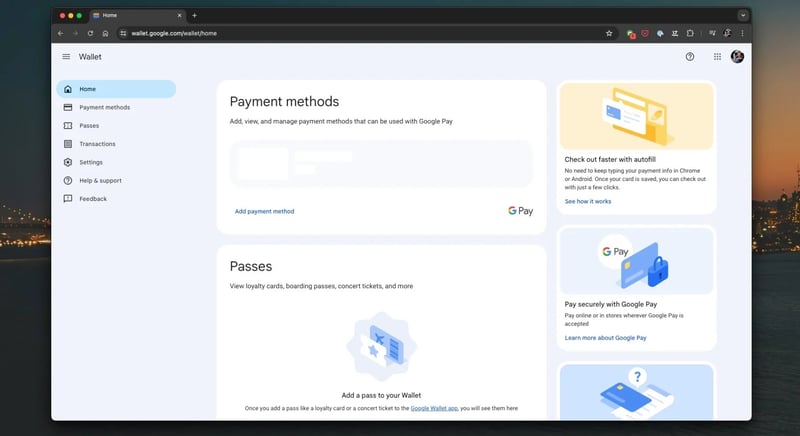Open the Google Wallet app link
Image resolution: width=800 pixels, height=436 pixels.
[x=434, y=408]
